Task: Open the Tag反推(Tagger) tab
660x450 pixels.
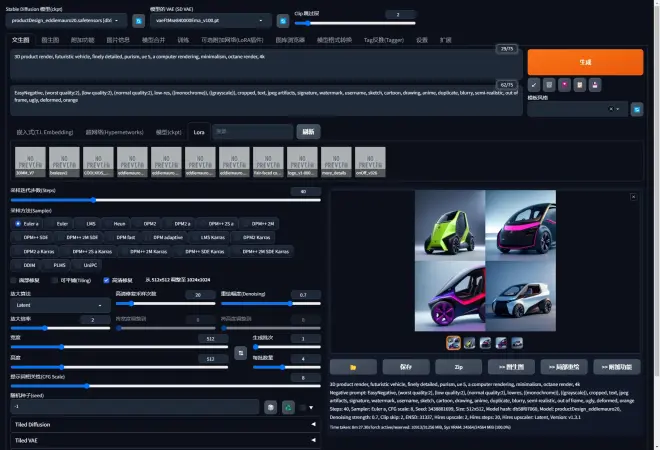Action: tap(383, 40)
